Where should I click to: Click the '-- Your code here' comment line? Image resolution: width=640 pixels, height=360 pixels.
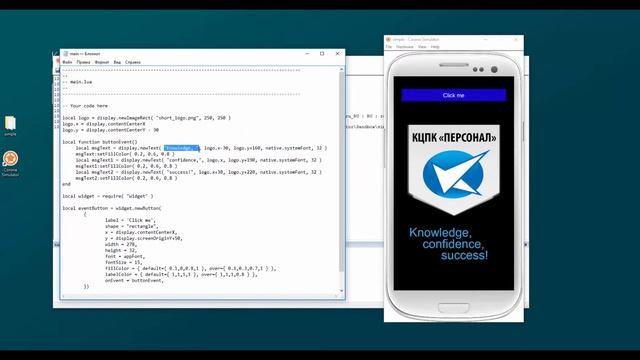coord(85,106)
